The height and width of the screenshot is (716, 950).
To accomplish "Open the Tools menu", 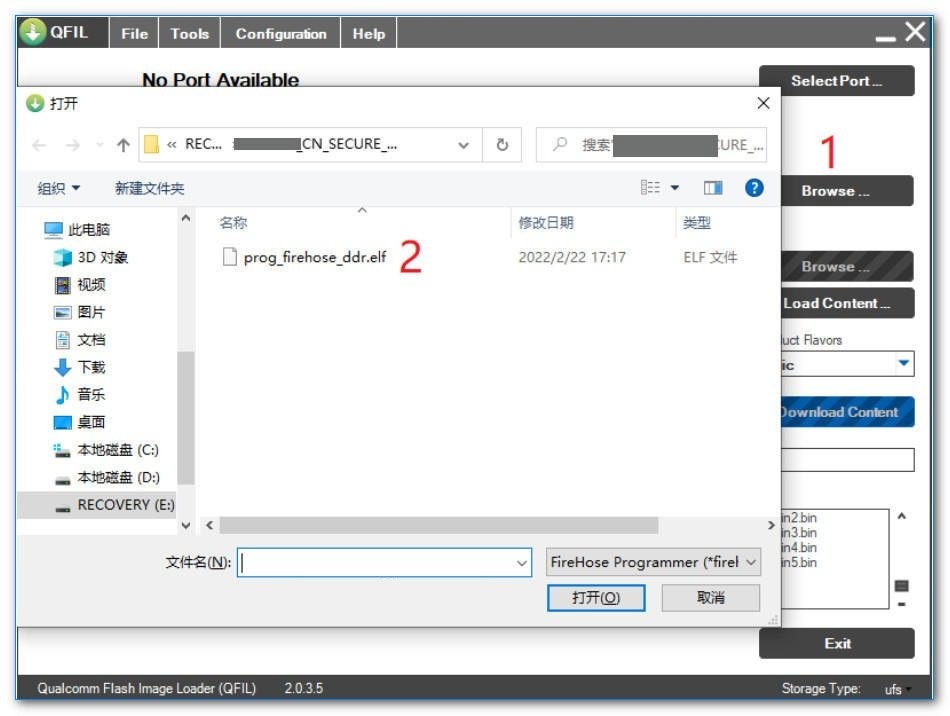I will point(190,33).
